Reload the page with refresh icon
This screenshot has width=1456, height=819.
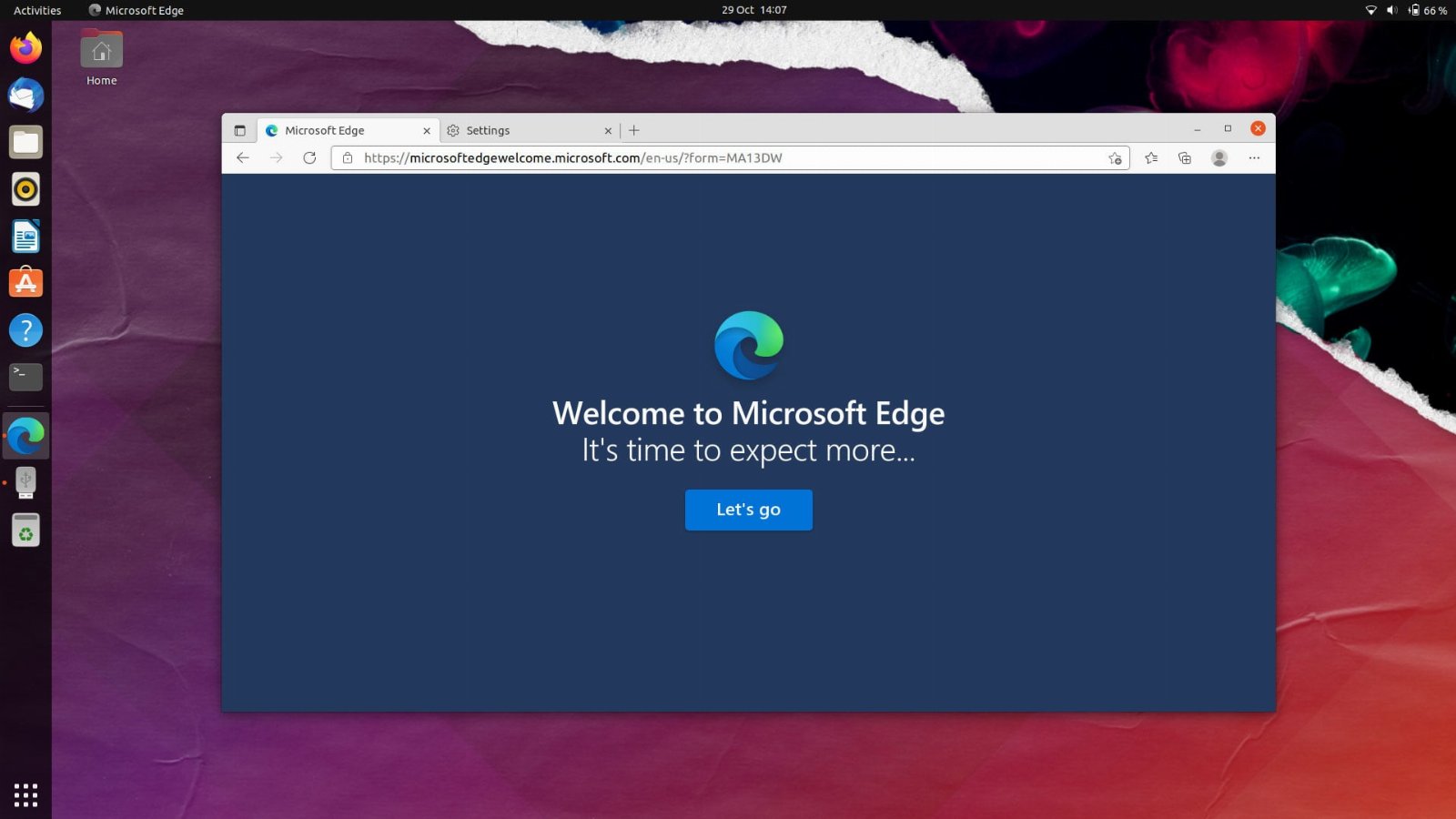point(309,157)
